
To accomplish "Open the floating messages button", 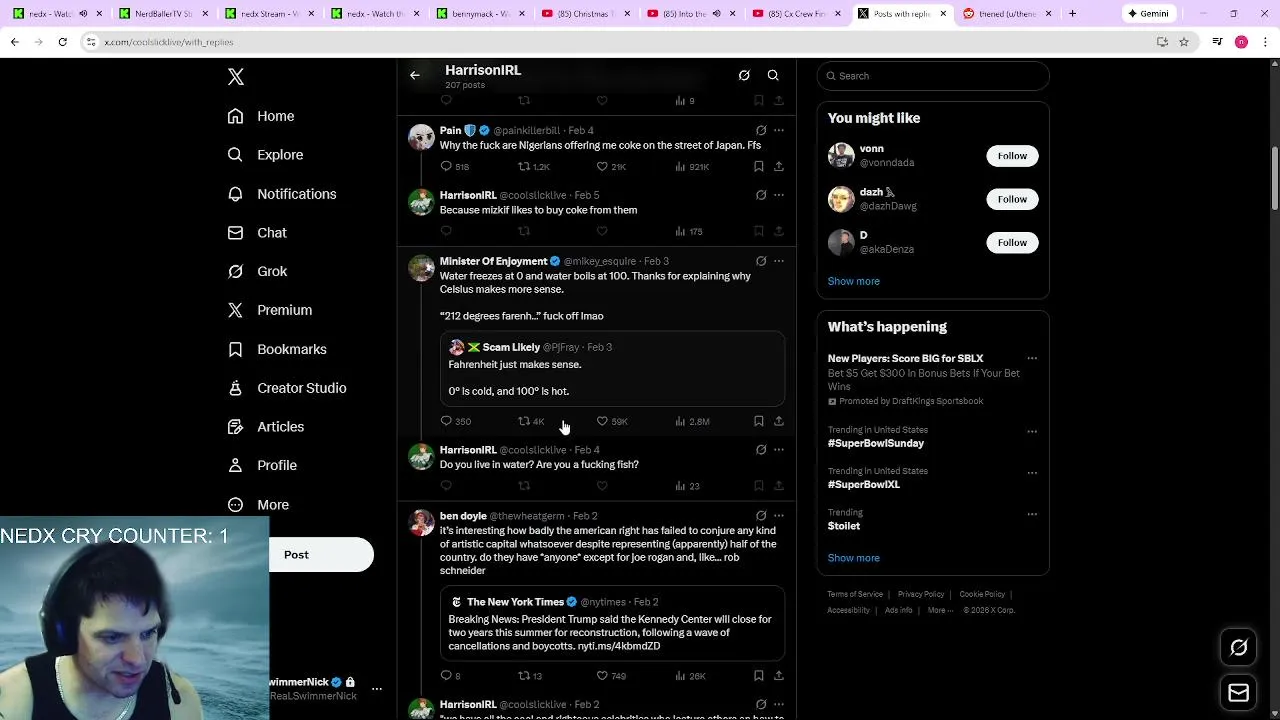I will click(x=1238, y=693).
